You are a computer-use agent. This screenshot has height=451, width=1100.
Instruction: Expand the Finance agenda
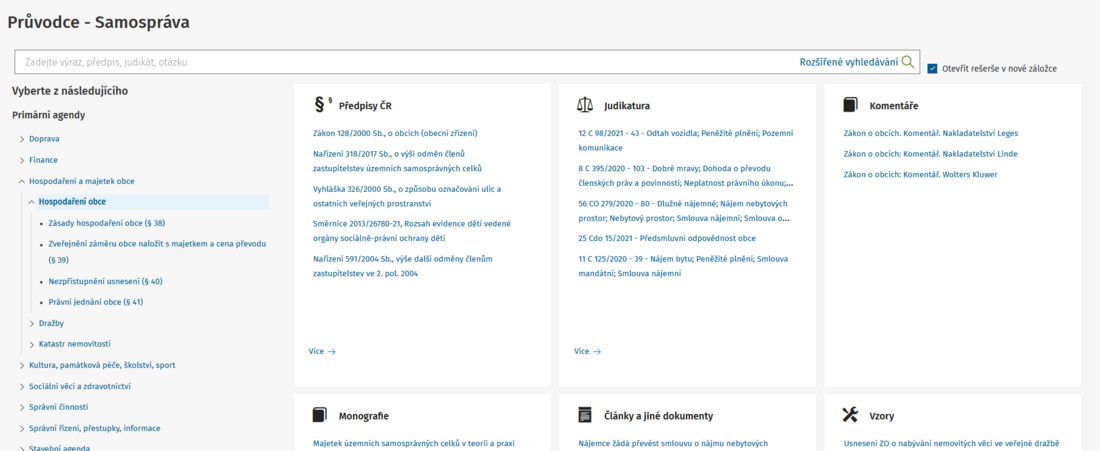[22, 160]
